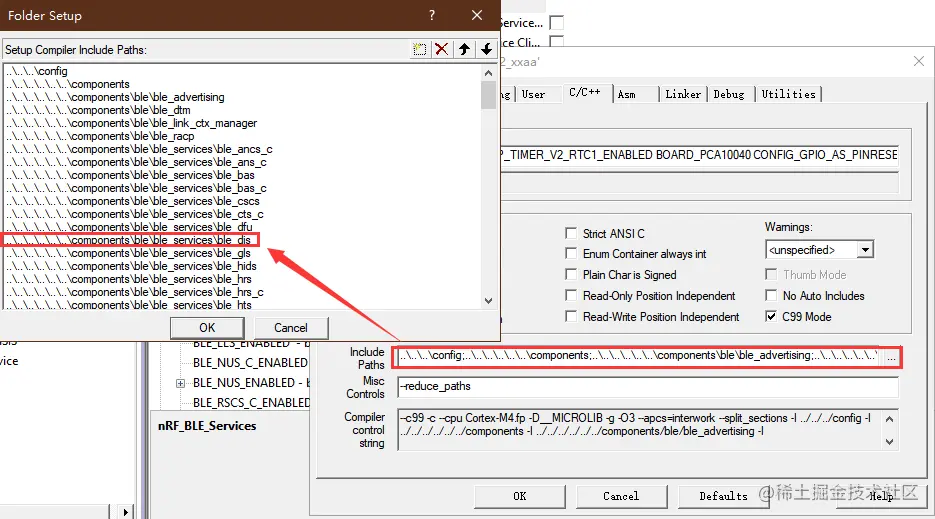935x519 pixels.
Task: Switch to the Debug tab
Action: (729, 94)
